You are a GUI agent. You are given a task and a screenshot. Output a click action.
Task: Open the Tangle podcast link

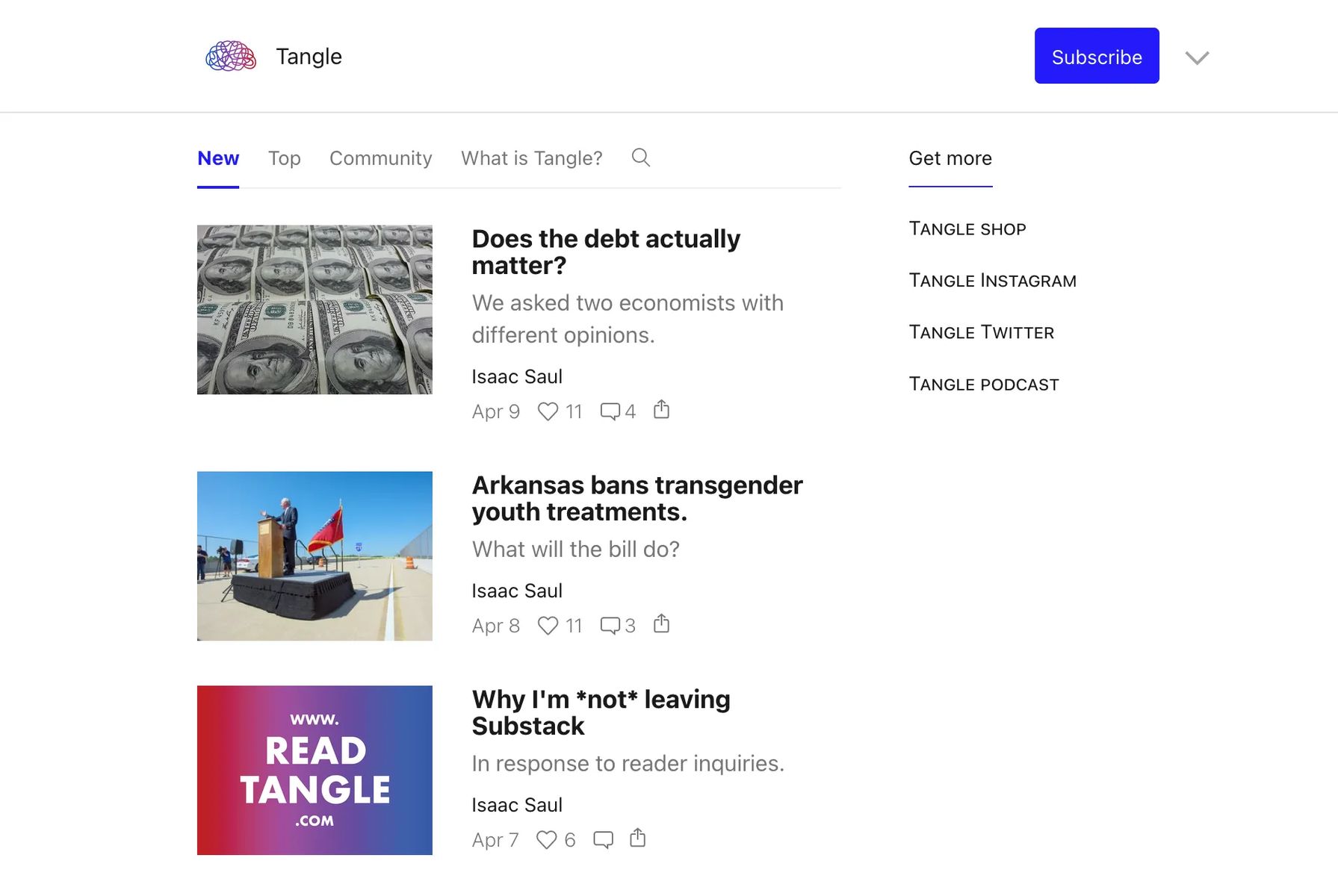coord(983,383)
